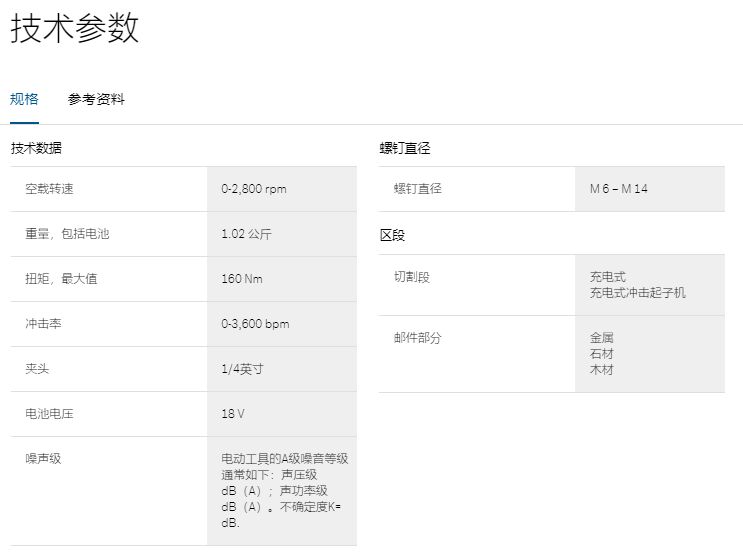
Task: Select the 技术数据 section header
Action: (36, 148)
